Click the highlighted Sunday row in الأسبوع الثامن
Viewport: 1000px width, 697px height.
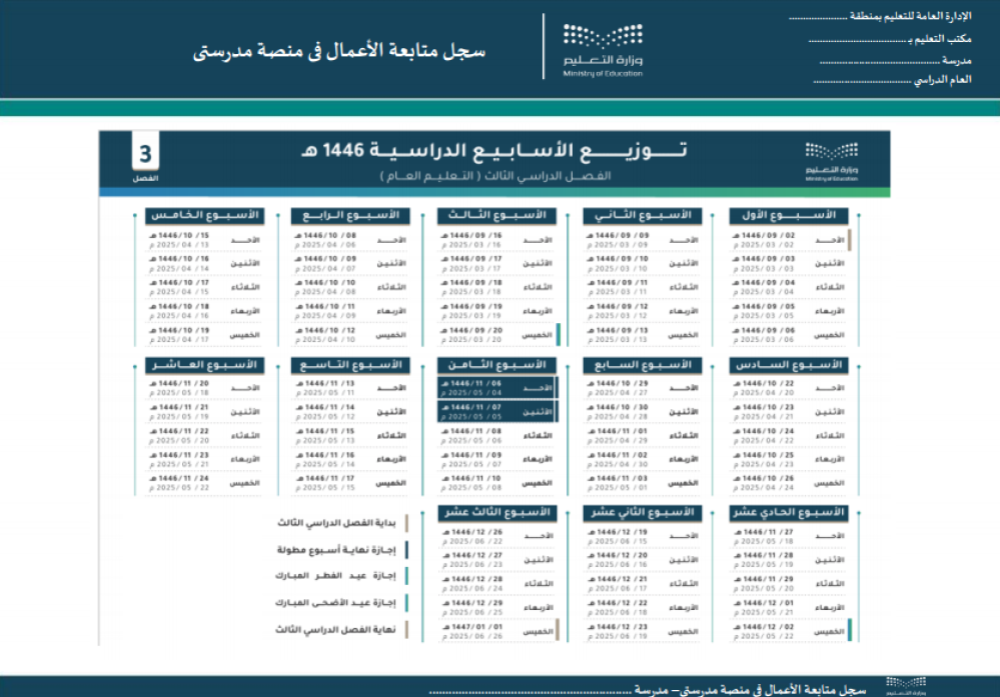(x=496, y=387)
